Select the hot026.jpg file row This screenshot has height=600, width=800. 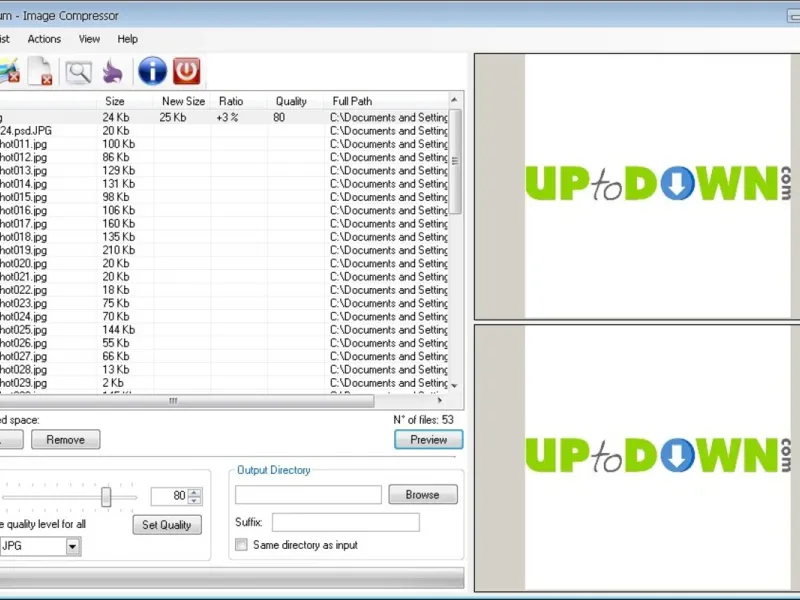click(224, 343)
